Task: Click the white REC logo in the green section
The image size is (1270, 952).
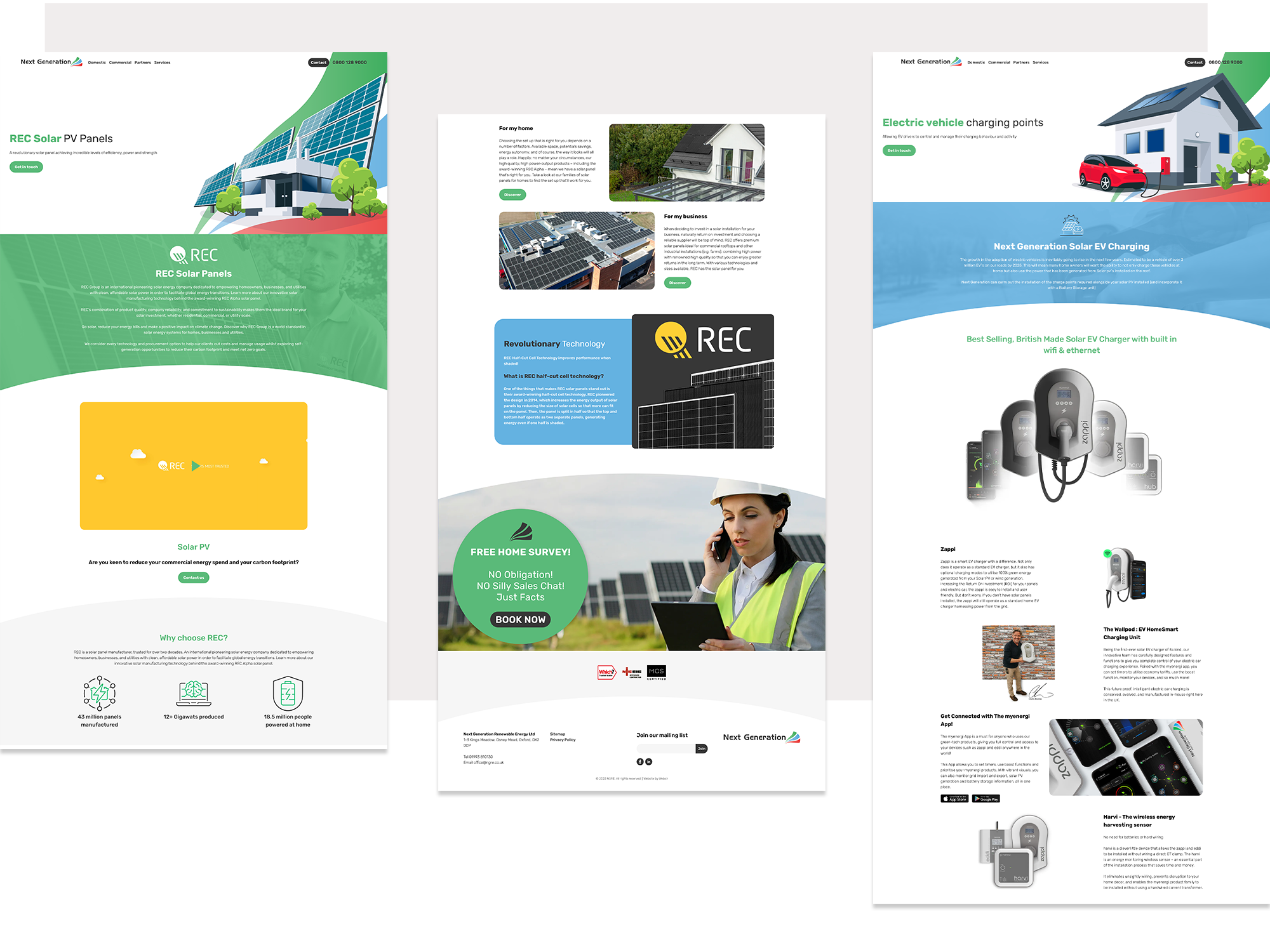Action: (x=194, y=255)
